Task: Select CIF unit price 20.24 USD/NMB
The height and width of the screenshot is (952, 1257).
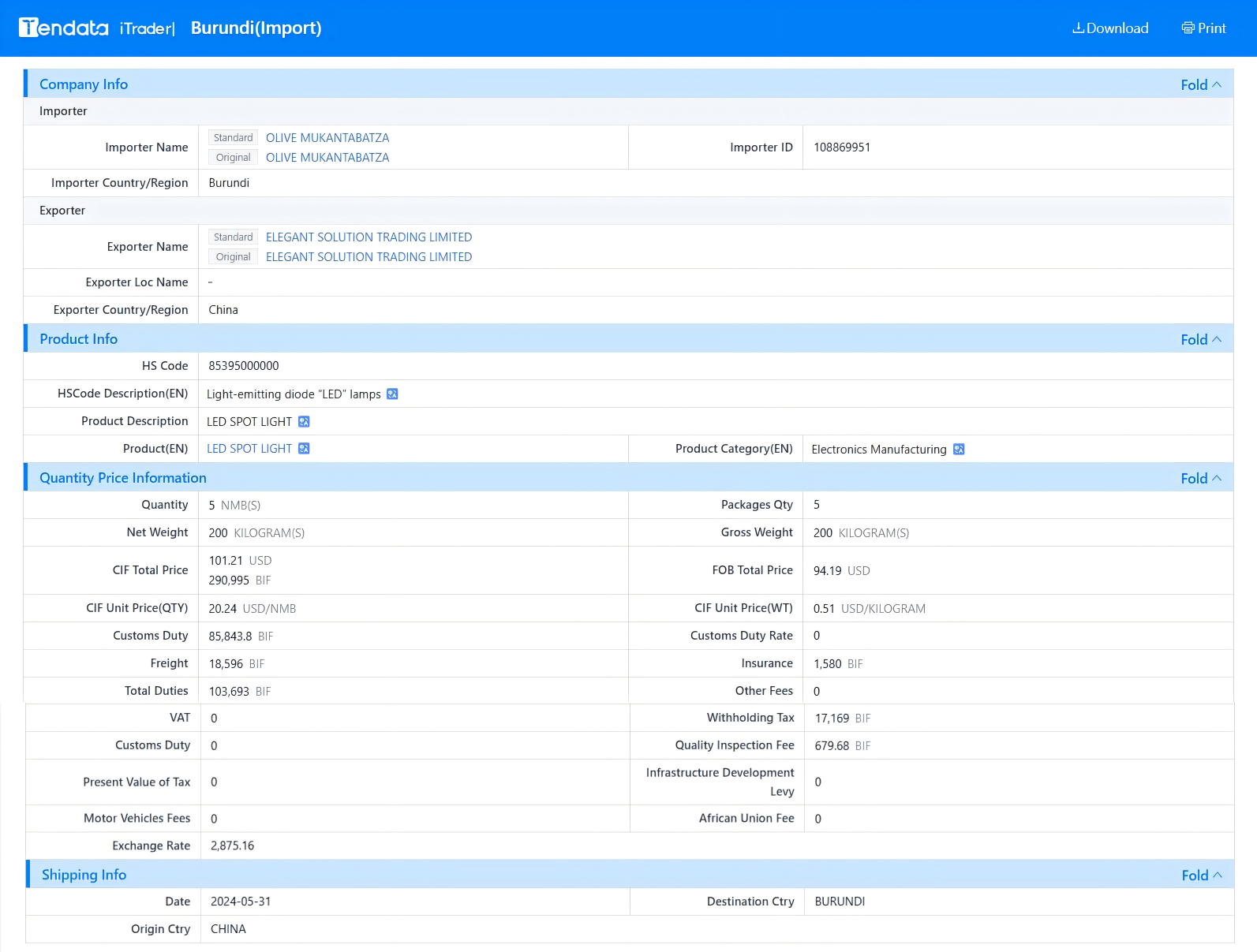Action: coord(253,608)
